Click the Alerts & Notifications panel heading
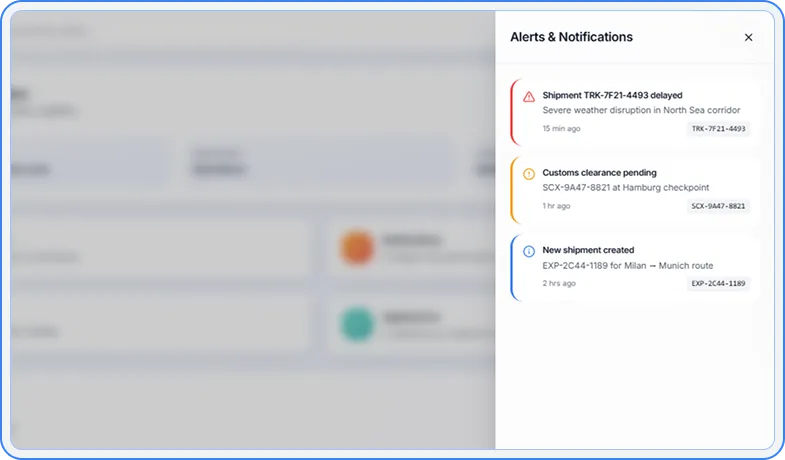 click(x=571, y=37)
